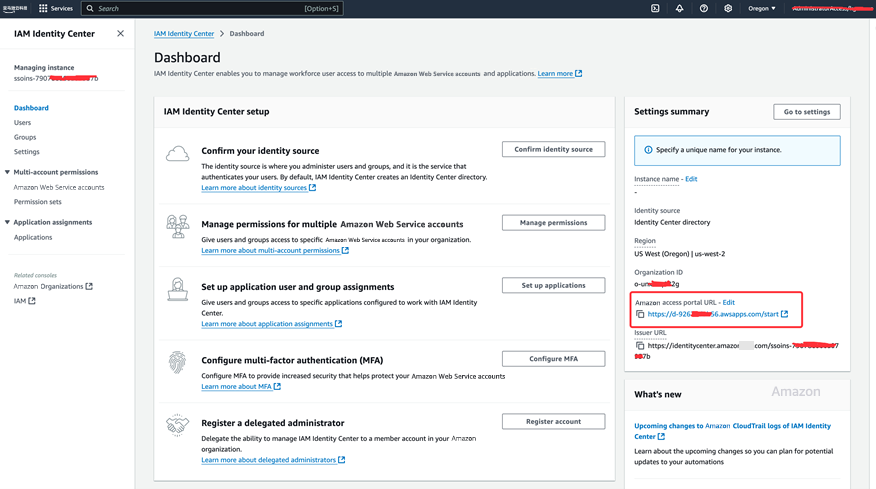876x489 pixels.
Task: Open Learn more about identity sources link
Action: click(258, 188)
